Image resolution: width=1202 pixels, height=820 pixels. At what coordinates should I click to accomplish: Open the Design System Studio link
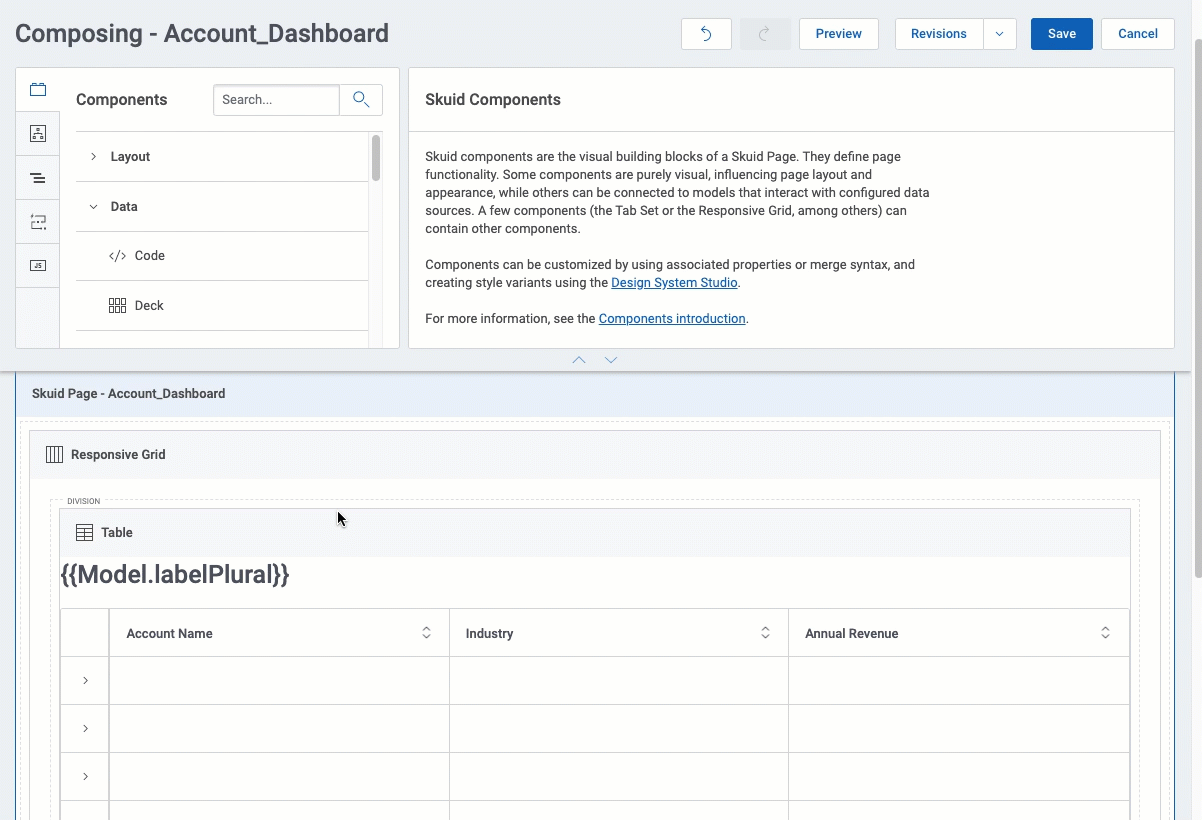tap(675, 283)
